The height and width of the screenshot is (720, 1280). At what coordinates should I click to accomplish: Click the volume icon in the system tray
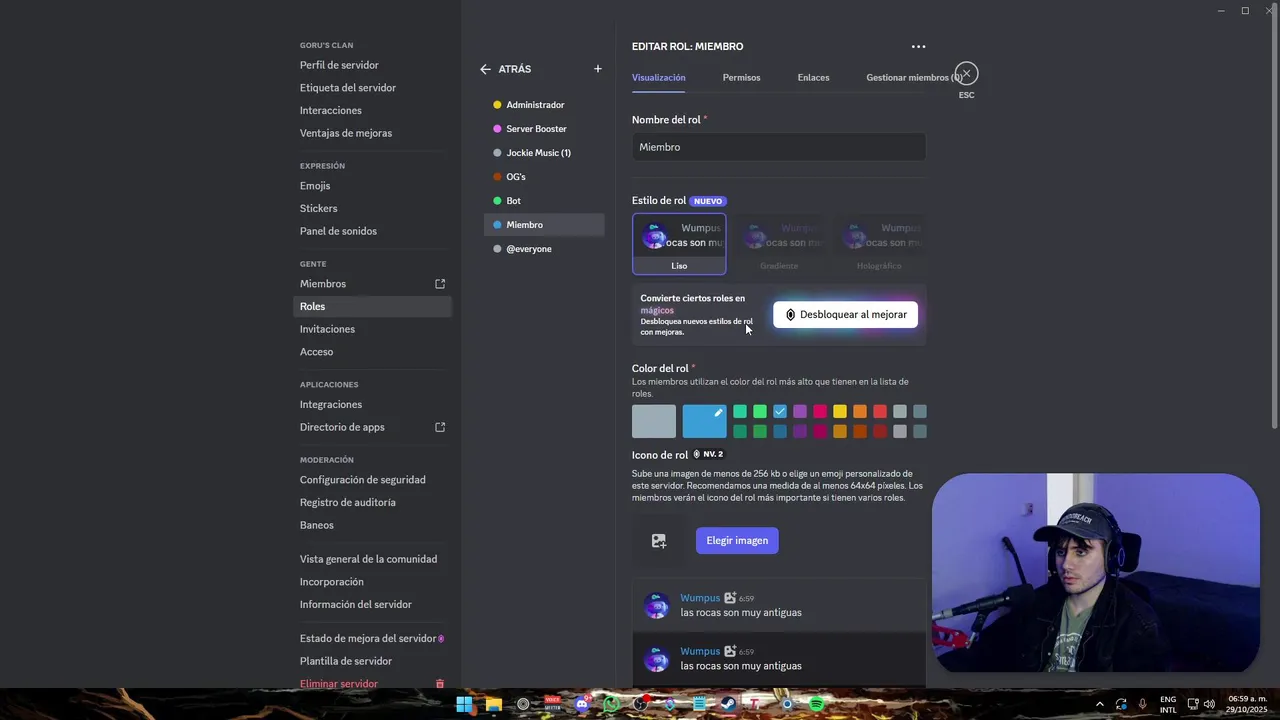(1210, 704)
